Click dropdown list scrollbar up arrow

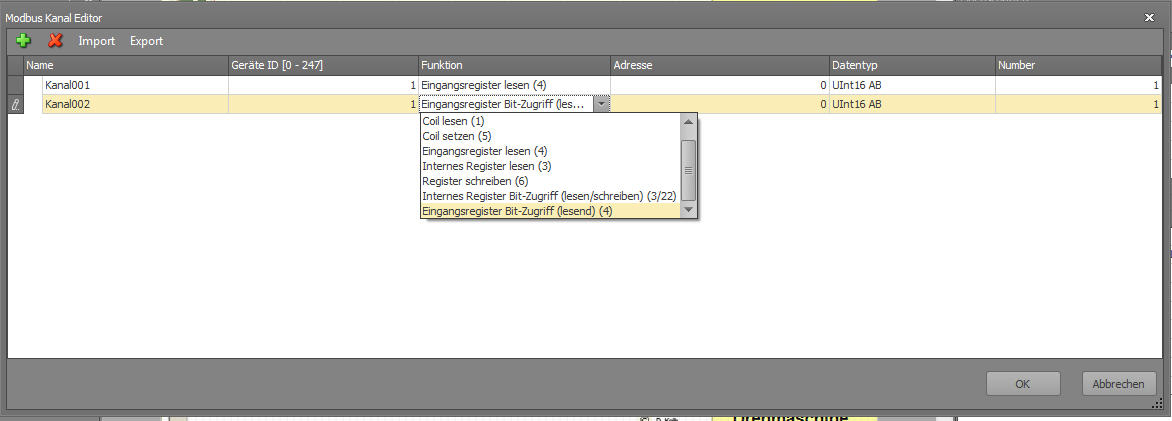pyautogui.click(x=688, y=121)
